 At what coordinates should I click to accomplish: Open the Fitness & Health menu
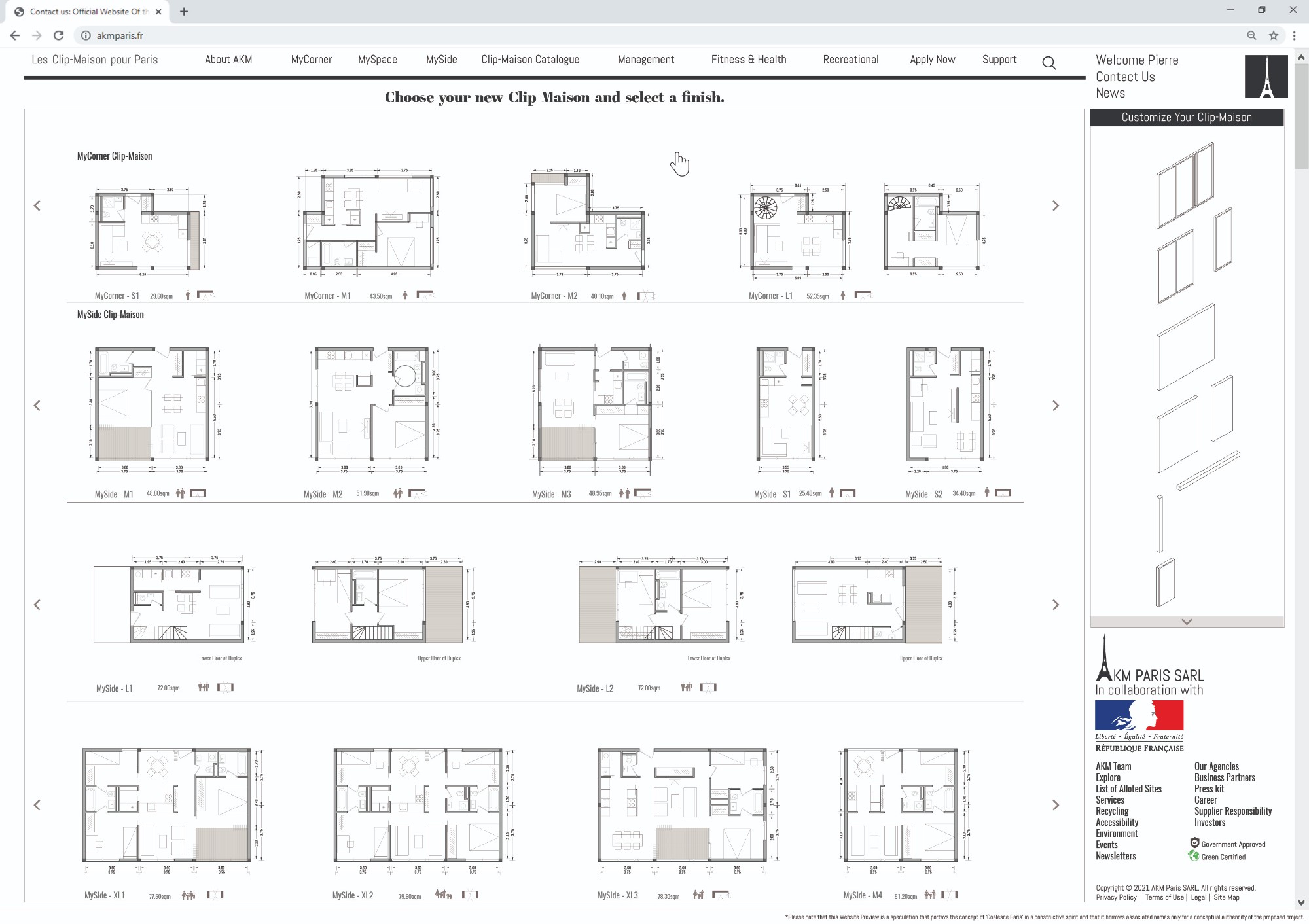coord(749,60)
